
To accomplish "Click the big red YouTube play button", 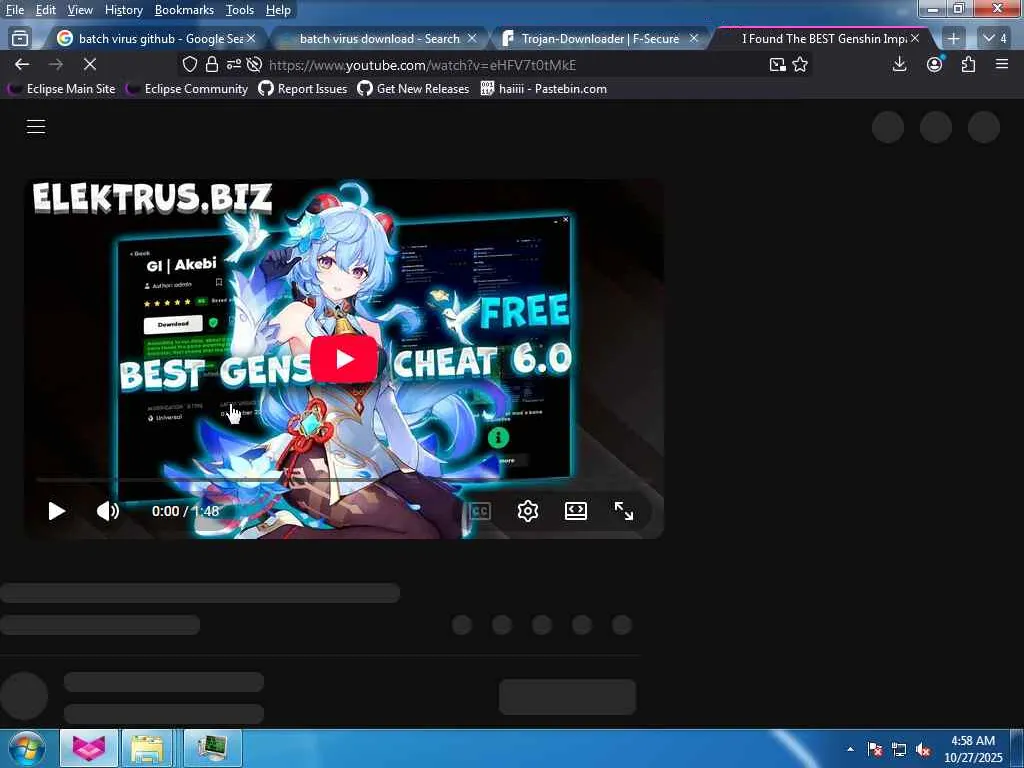I will pyautogui.click(x=344, y=359).
